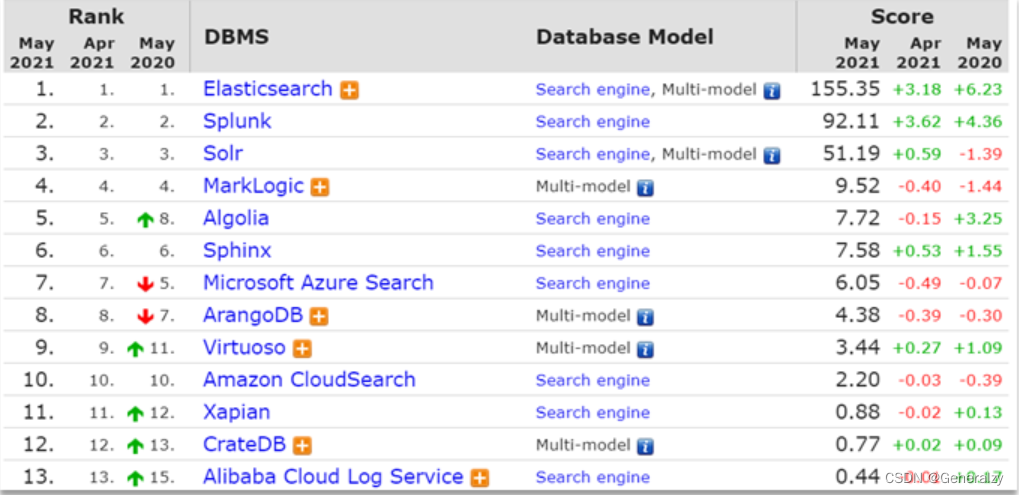Click the green up arrow in the CrateDB row
Screen dimensions: 1019x495
click(135, 446)
